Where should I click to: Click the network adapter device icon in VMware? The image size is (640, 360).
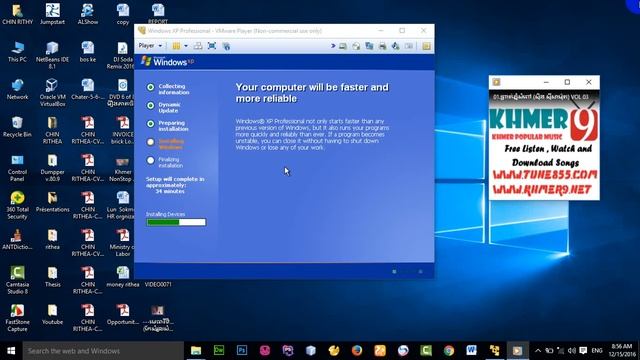coord(369,46)
